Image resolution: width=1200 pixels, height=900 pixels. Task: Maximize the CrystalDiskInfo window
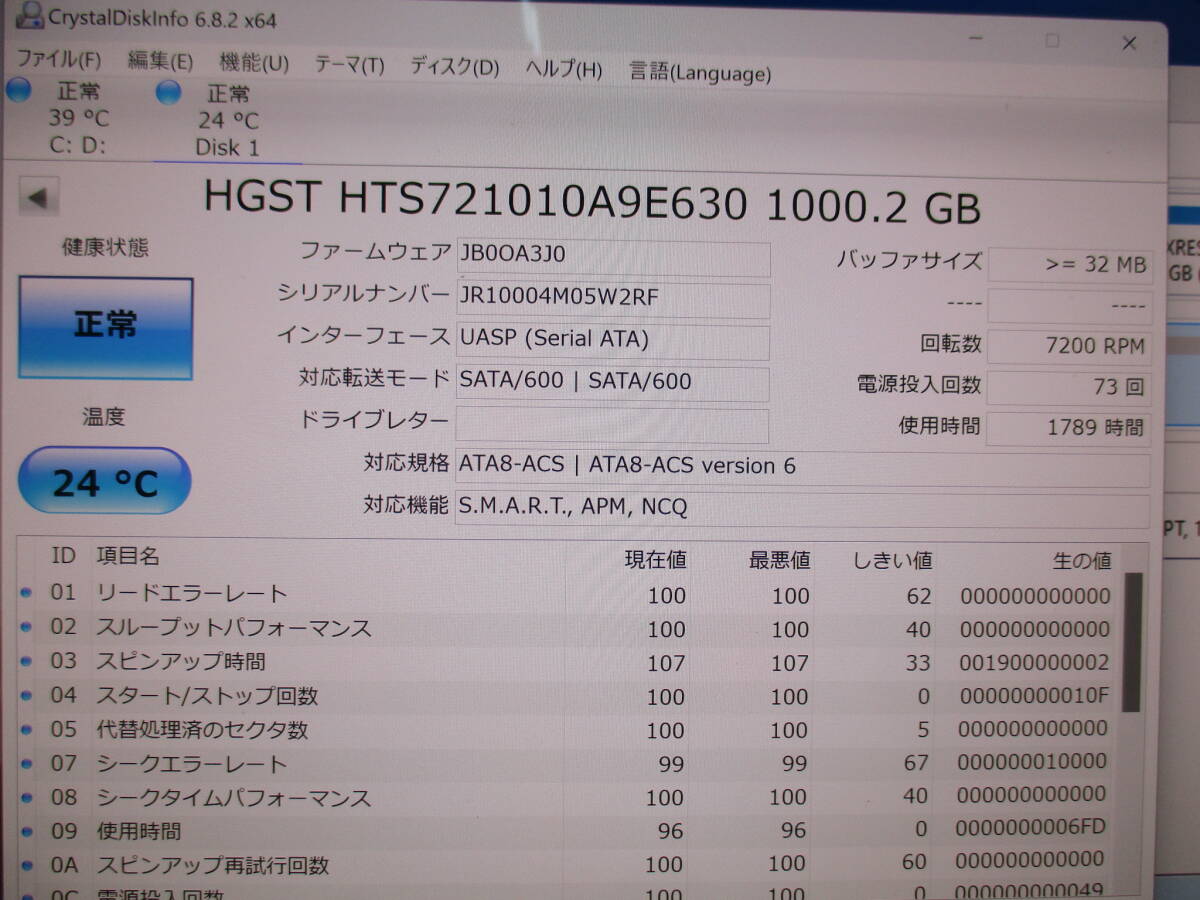pyautogui.click(x=1052, y=41)
